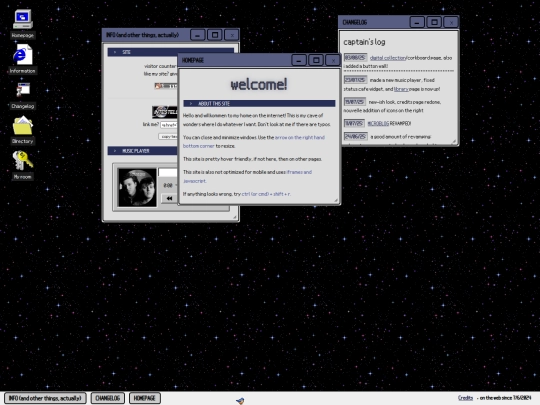Maximize the Info window

pos(215,35)
